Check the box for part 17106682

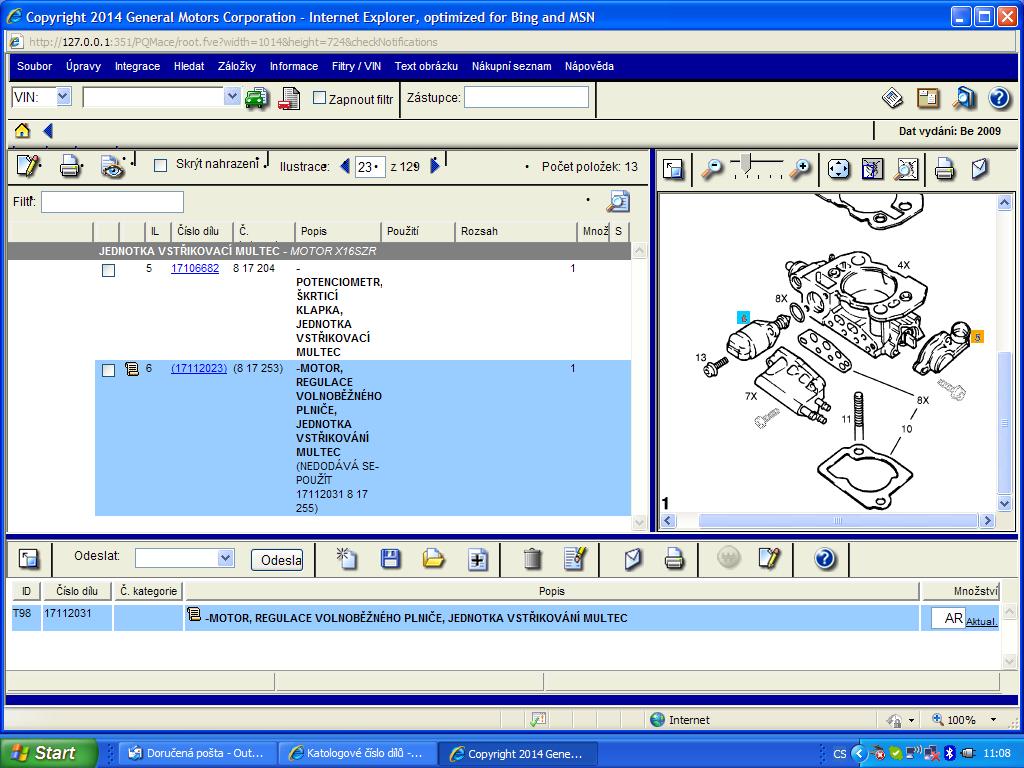tap(108, 271)
